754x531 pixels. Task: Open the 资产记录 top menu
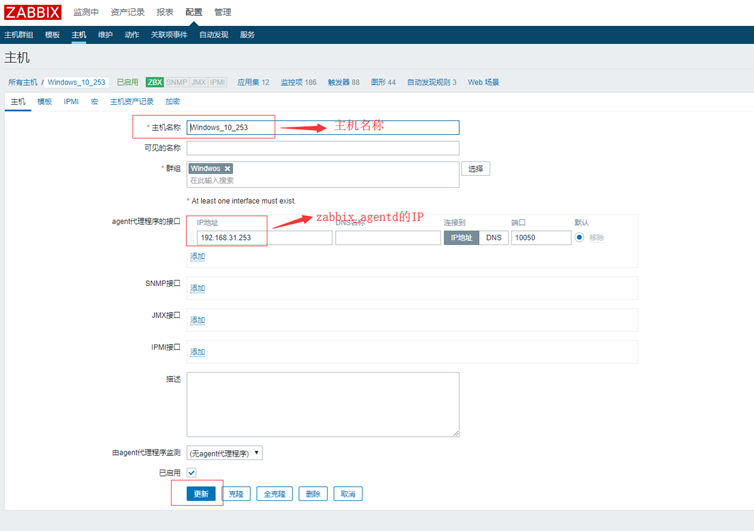pyautogui.click(x=127, y=12)
